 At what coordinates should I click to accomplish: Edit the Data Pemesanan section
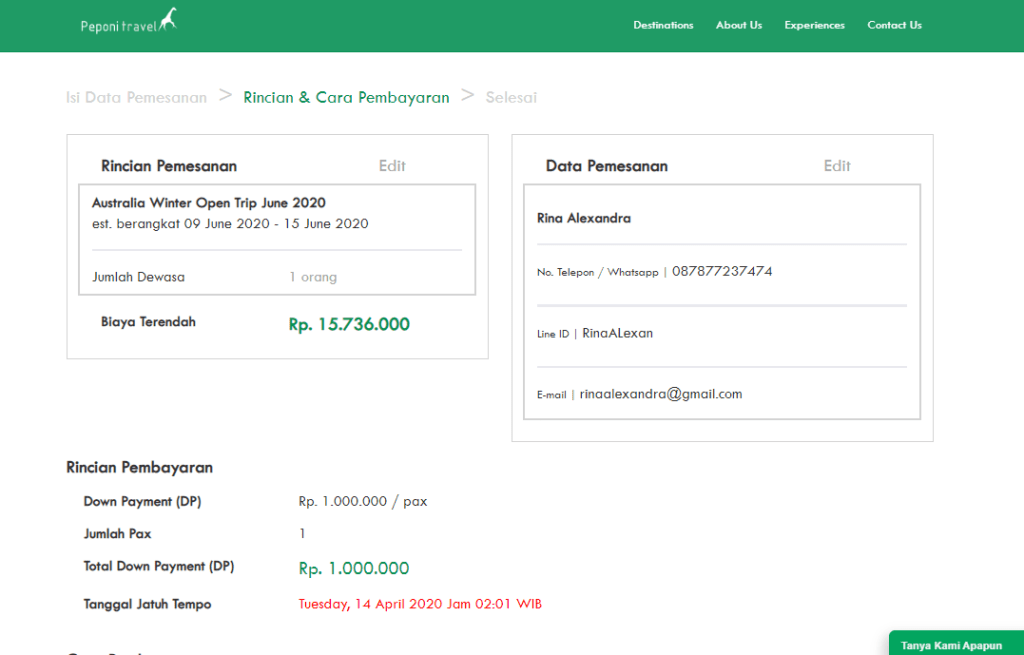point(837,166)
